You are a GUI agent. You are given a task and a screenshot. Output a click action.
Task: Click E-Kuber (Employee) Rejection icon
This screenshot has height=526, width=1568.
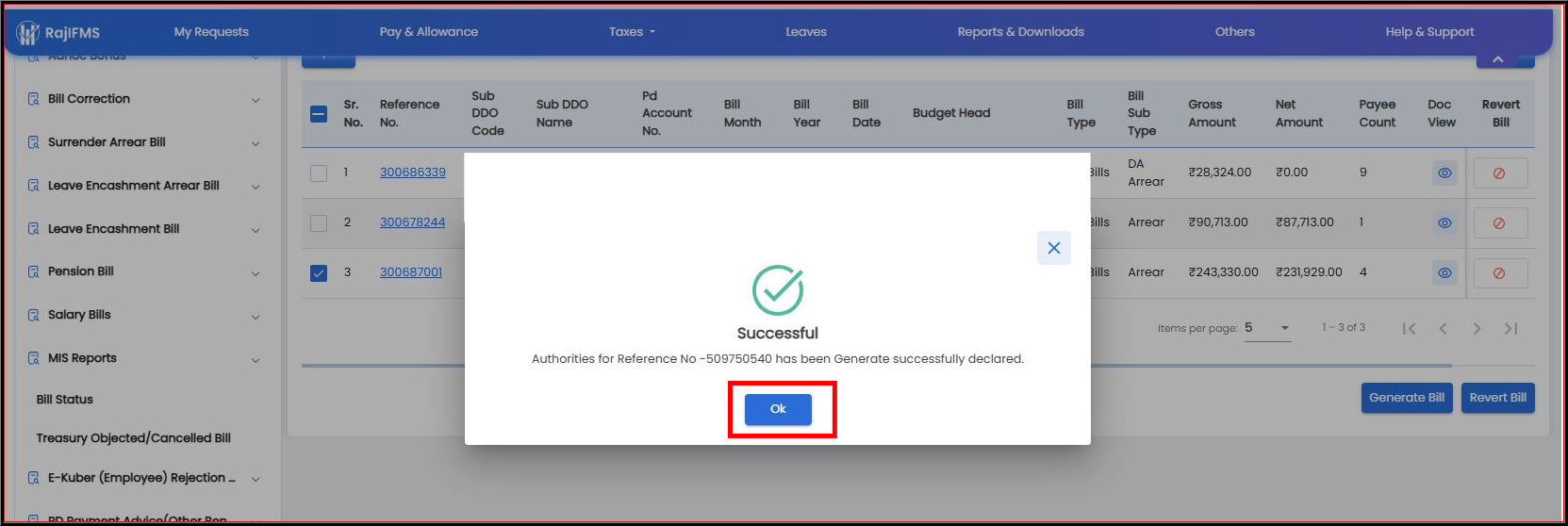34,478
